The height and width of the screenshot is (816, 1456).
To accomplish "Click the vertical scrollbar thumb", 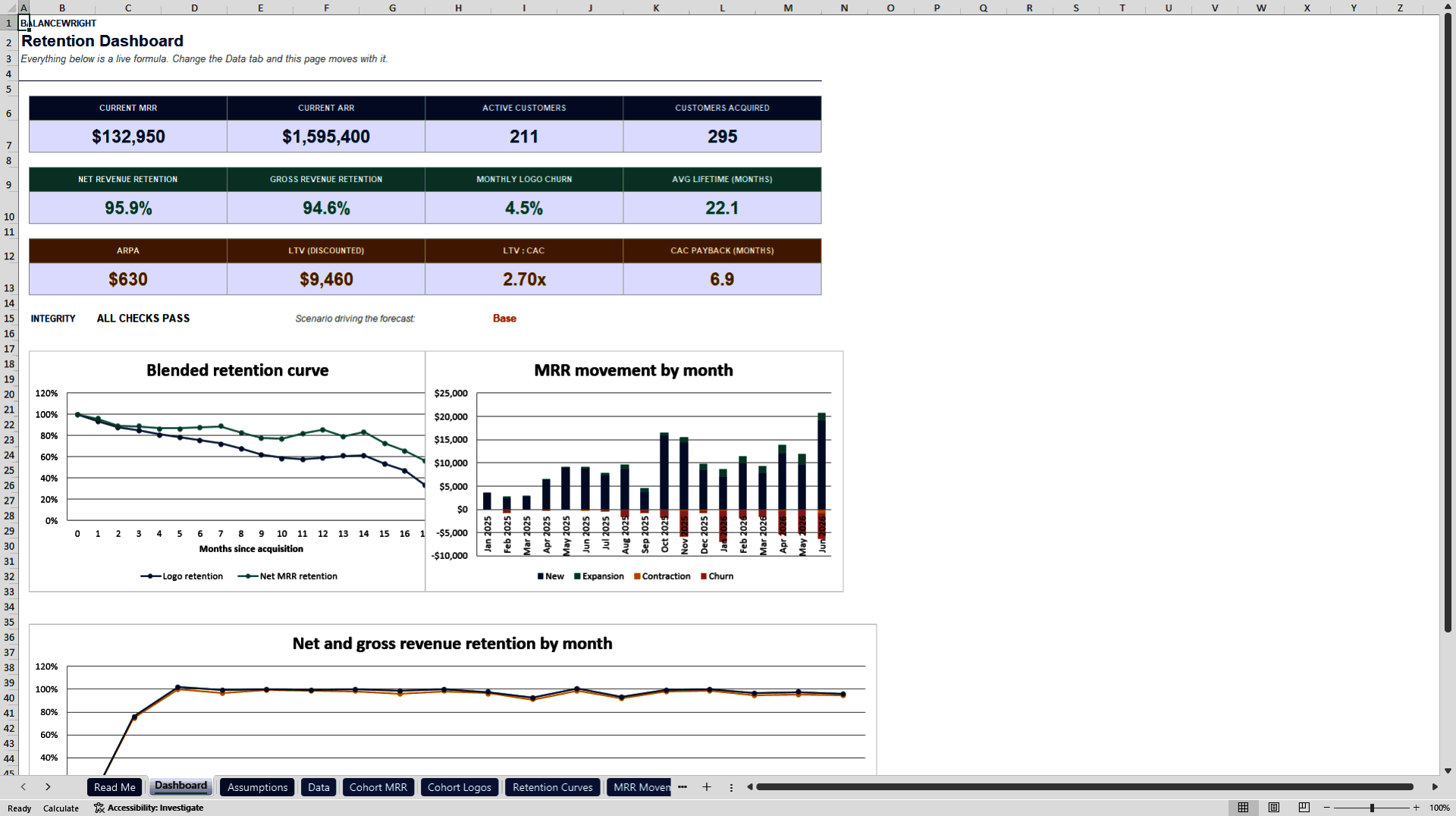I will pos(1448,322).
